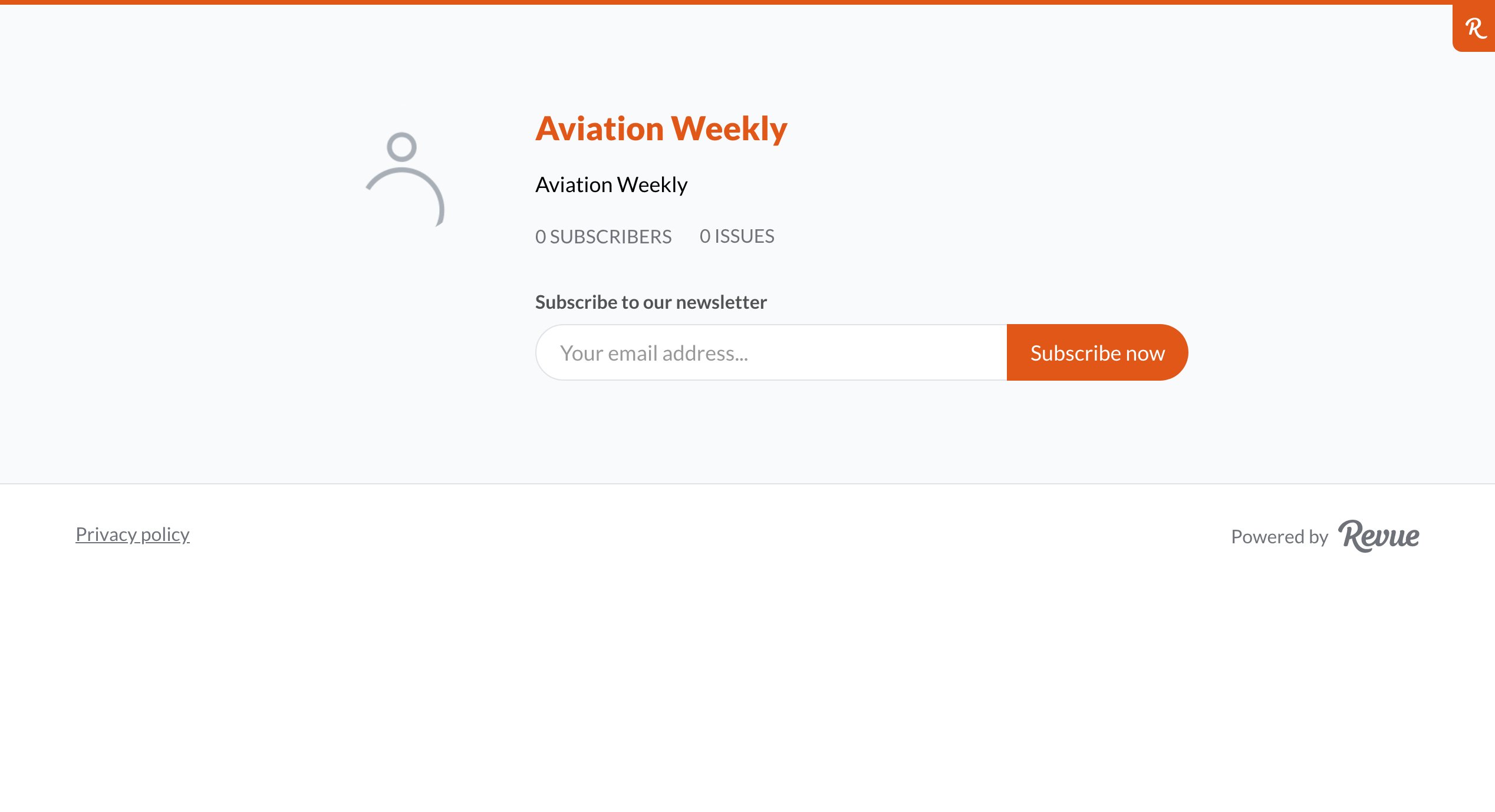Click the Revue R badge in corner
1495x812 pixels.
tap(1474, 28)
